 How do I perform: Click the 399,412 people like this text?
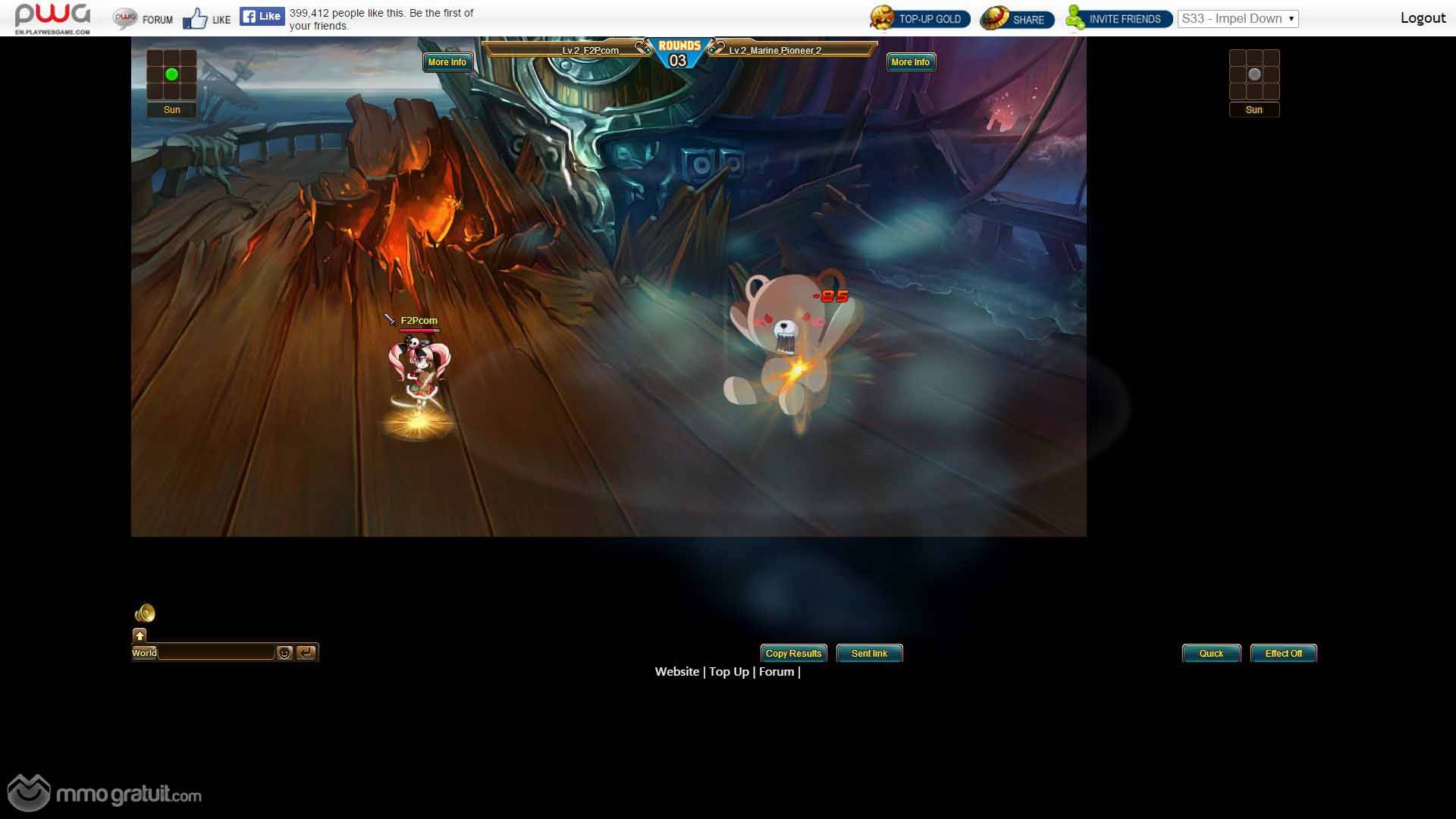click(x=381, y=19)
